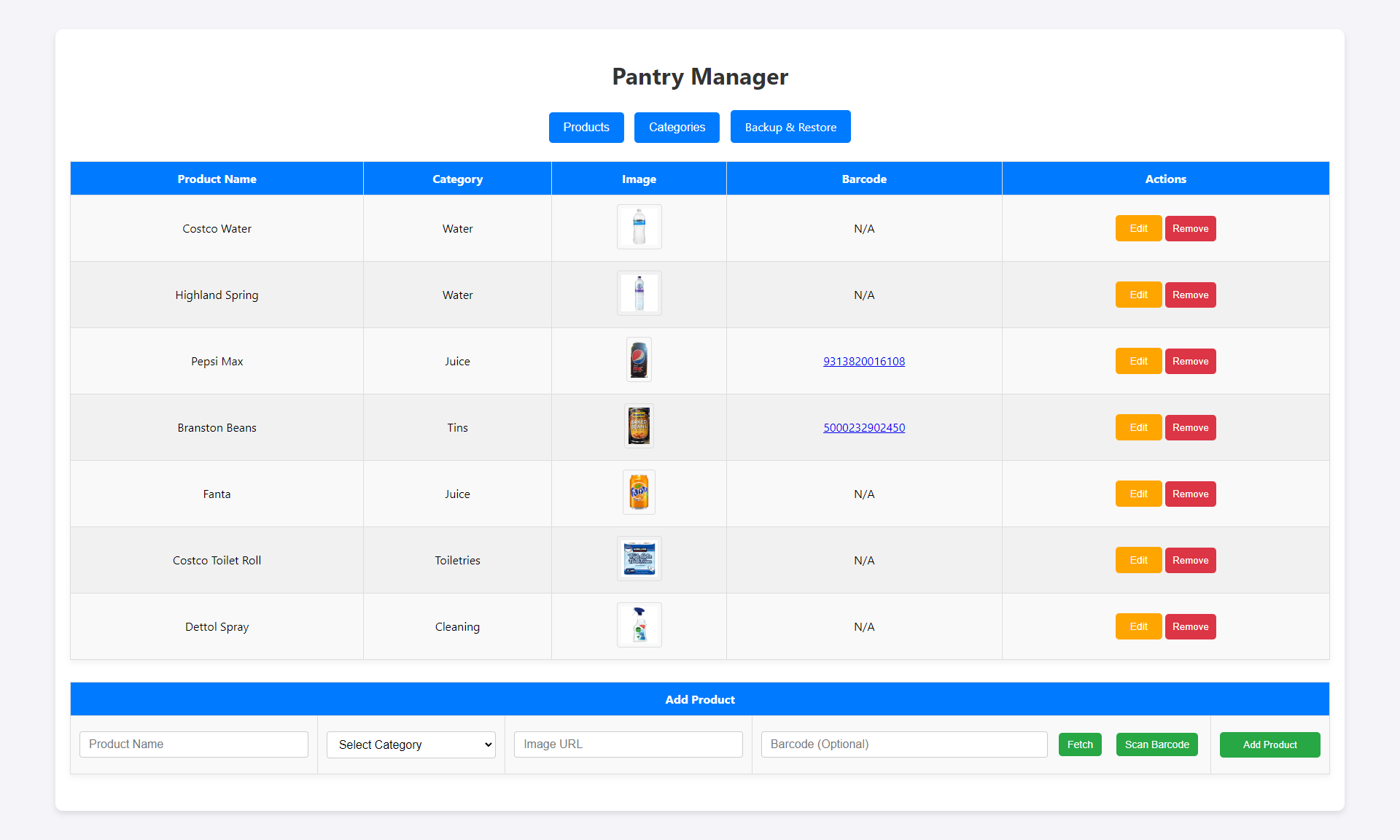This screenshot has width=1400, height=840.
Task: Go to the Products tab
Action: [586, 128]
